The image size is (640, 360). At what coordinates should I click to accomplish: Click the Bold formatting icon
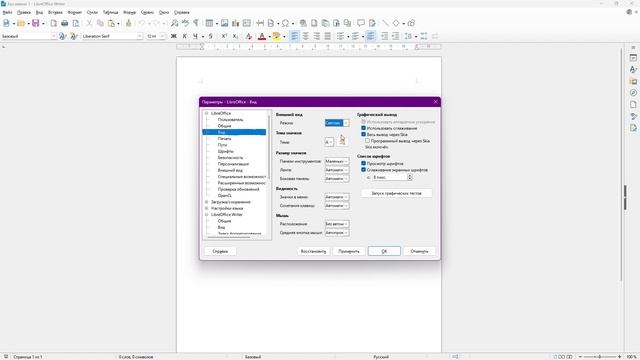(x=173, y=36)
